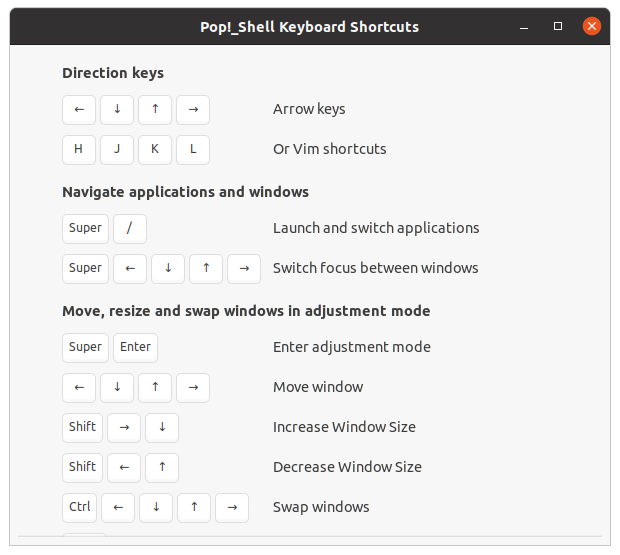Click Super key in Switch focus between windows row
Viewport: 620px width, 555px height.
[85, 268]
